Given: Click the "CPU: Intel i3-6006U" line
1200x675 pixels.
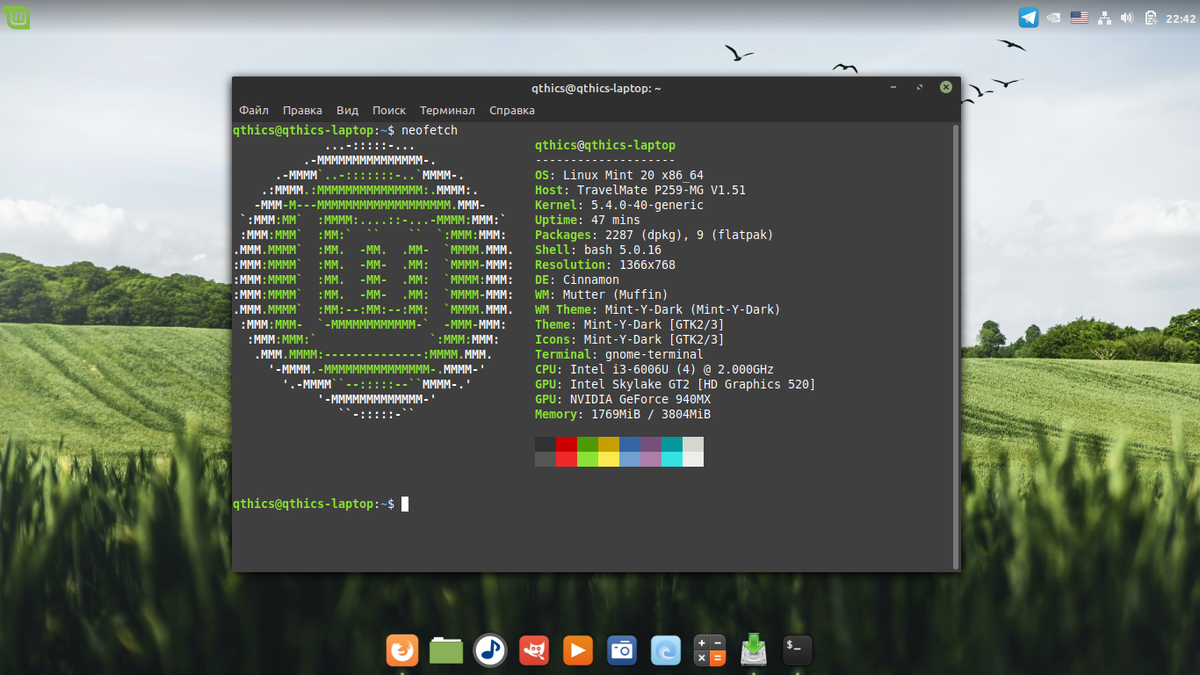Looking at the screenshot, I should click(654, 370).
